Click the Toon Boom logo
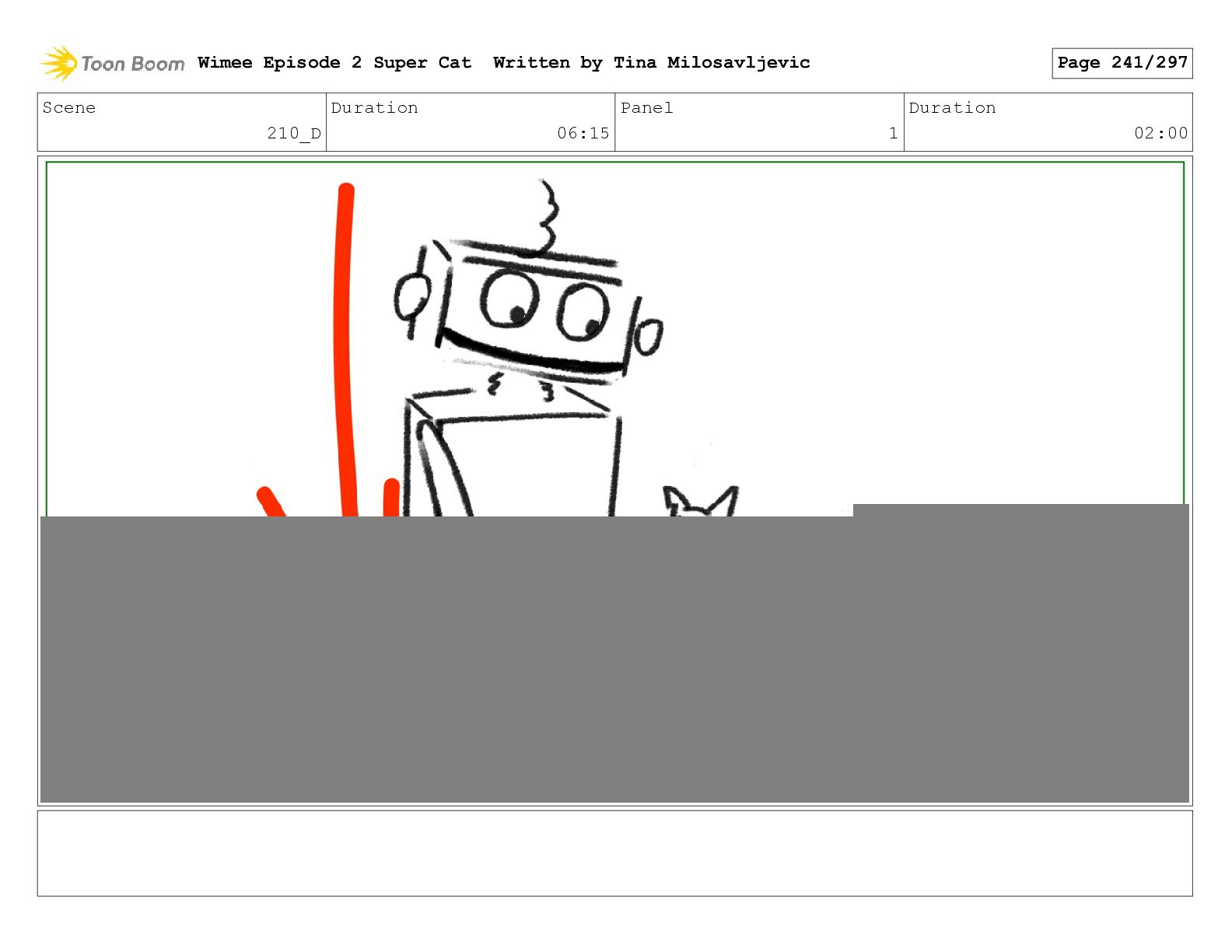 click(113, 63)
